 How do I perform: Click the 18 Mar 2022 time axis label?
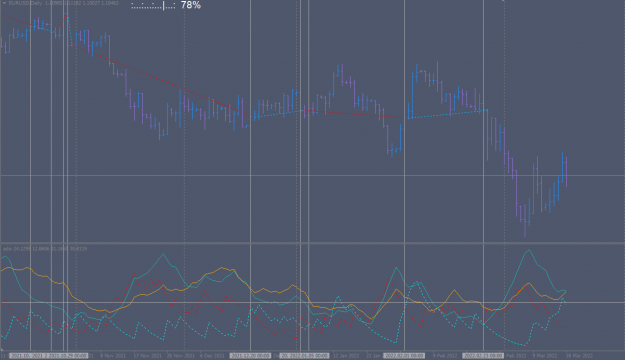[x=579, y=356]
